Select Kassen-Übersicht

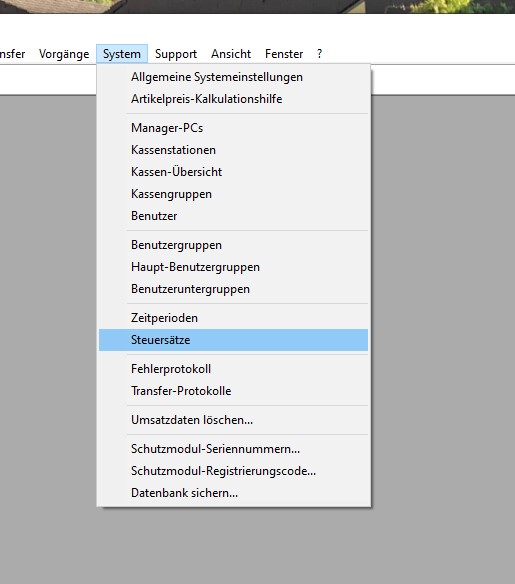(x=233, y=172)
